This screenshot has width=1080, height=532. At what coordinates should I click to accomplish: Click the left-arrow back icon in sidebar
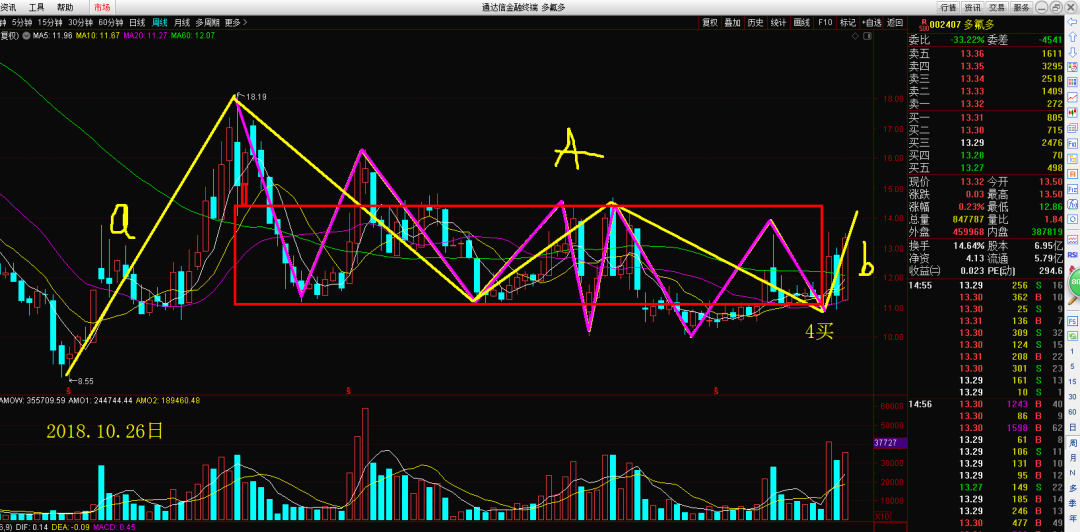(x=1072, y=21)
